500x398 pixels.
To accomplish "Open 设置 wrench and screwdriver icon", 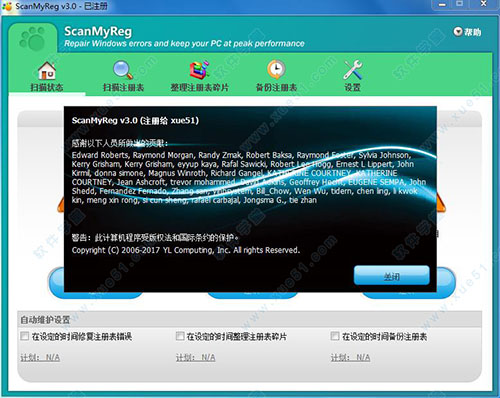I will coord(353,70).
